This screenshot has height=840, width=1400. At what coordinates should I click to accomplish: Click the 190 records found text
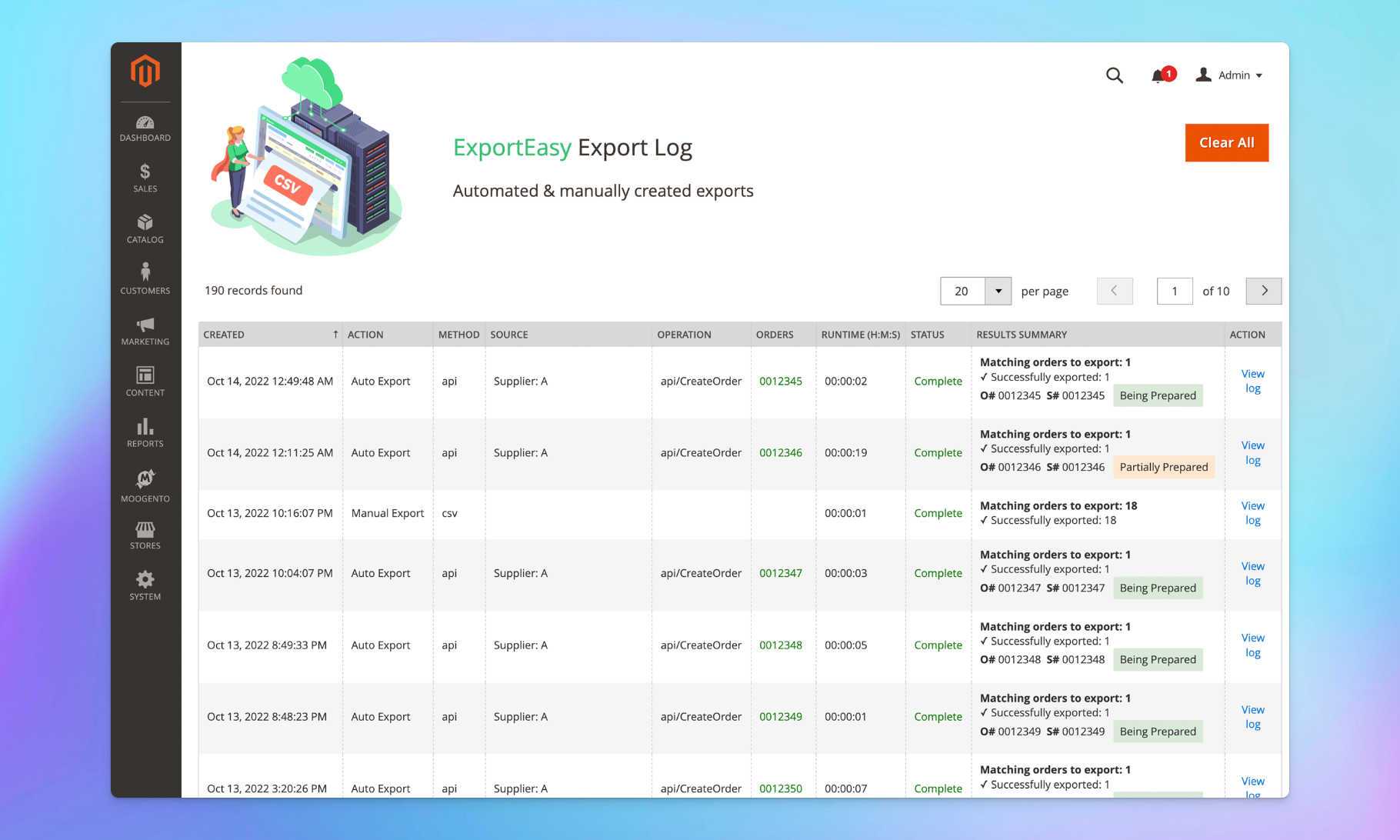[x=254, y=290]
